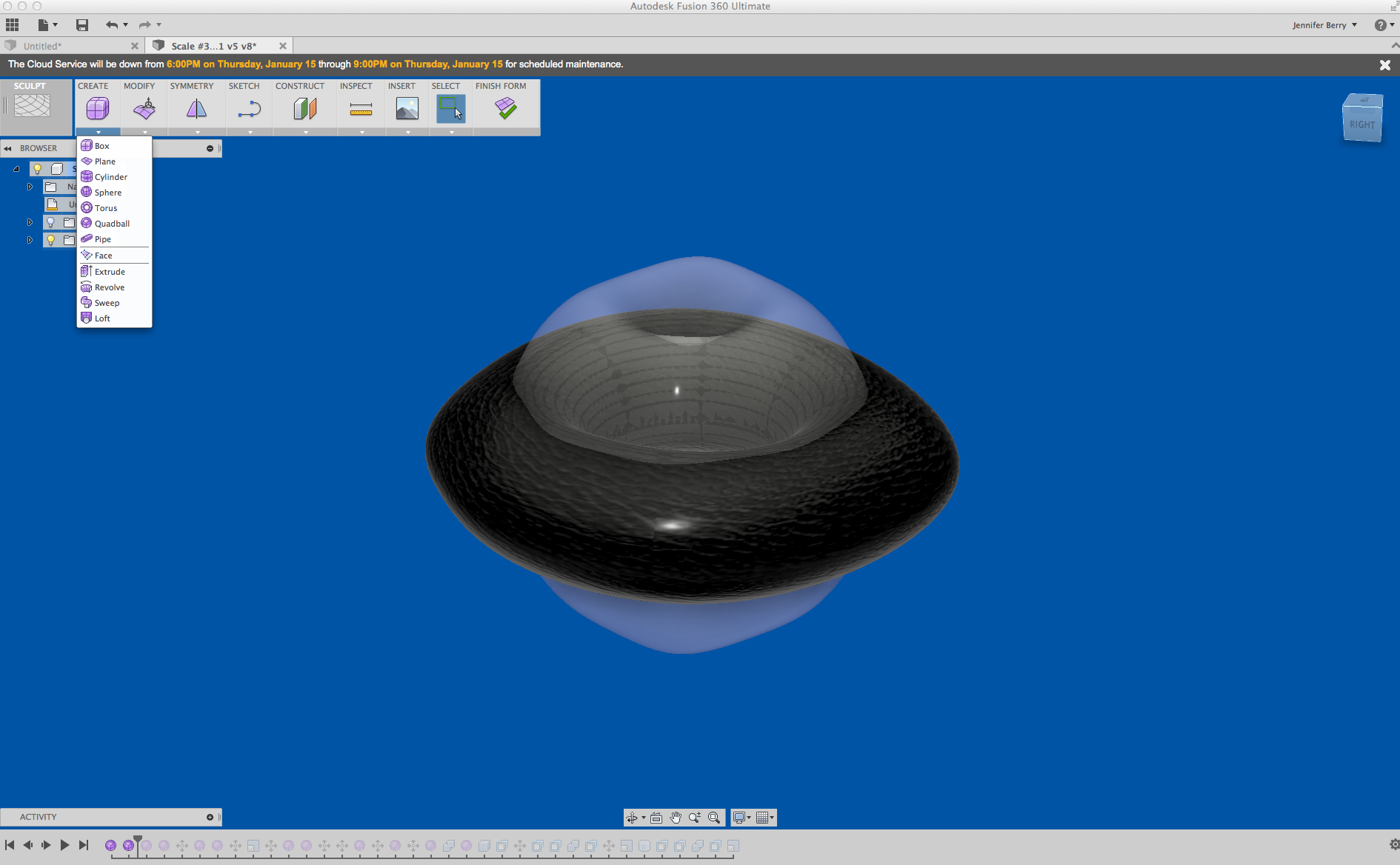Select Box from the Create menu
Screen dimensions: 1400x865
pyautogui.click(x=115, y=146)
